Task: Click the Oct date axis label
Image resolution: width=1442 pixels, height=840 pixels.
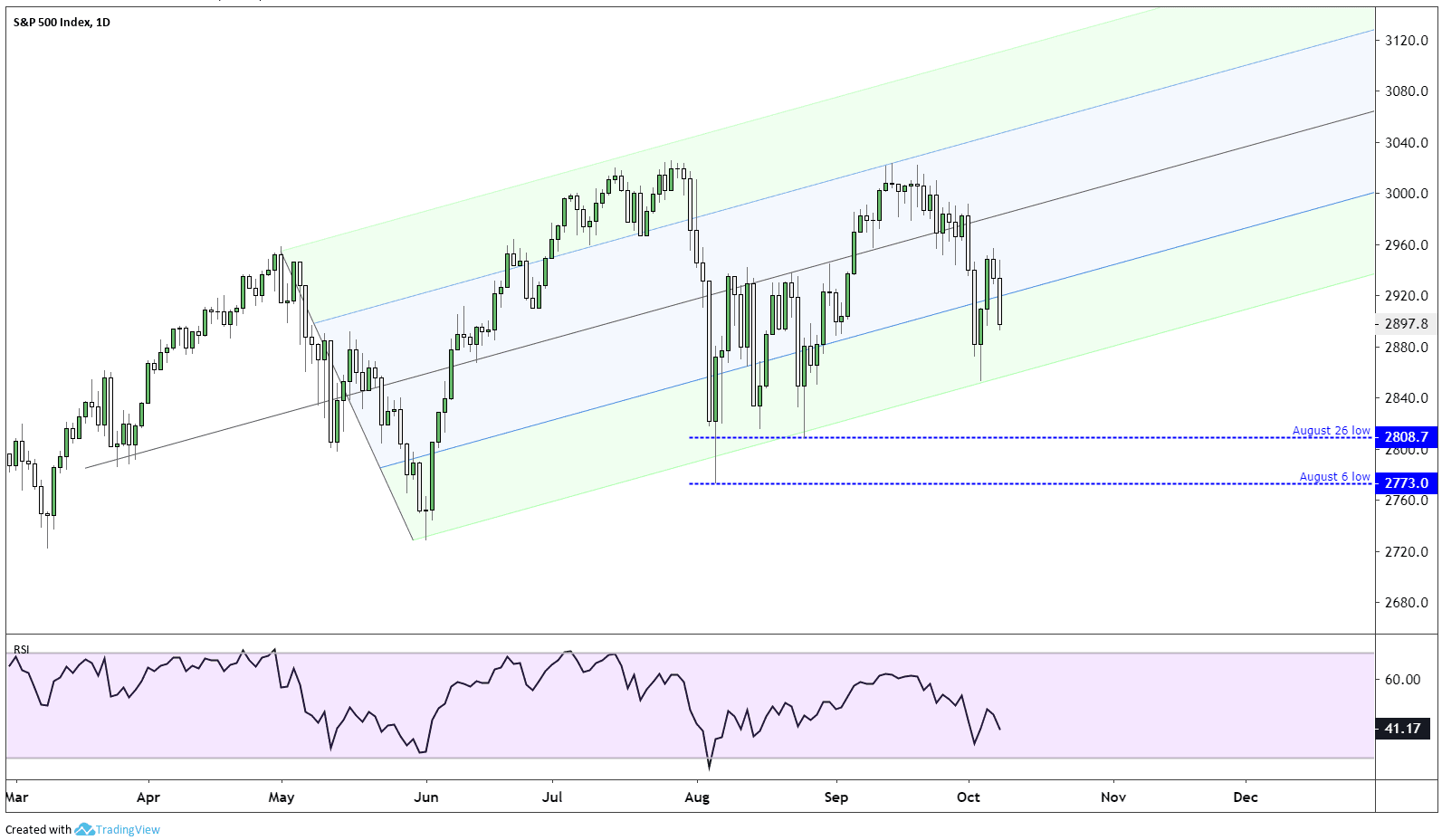Action: pos(969,797)
